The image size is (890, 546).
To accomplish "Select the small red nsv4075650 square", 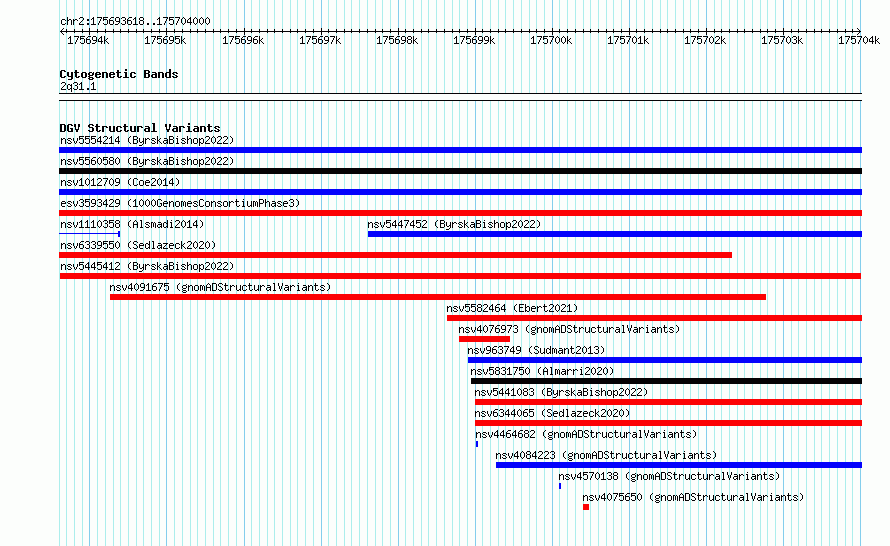I will coord(586,507).
